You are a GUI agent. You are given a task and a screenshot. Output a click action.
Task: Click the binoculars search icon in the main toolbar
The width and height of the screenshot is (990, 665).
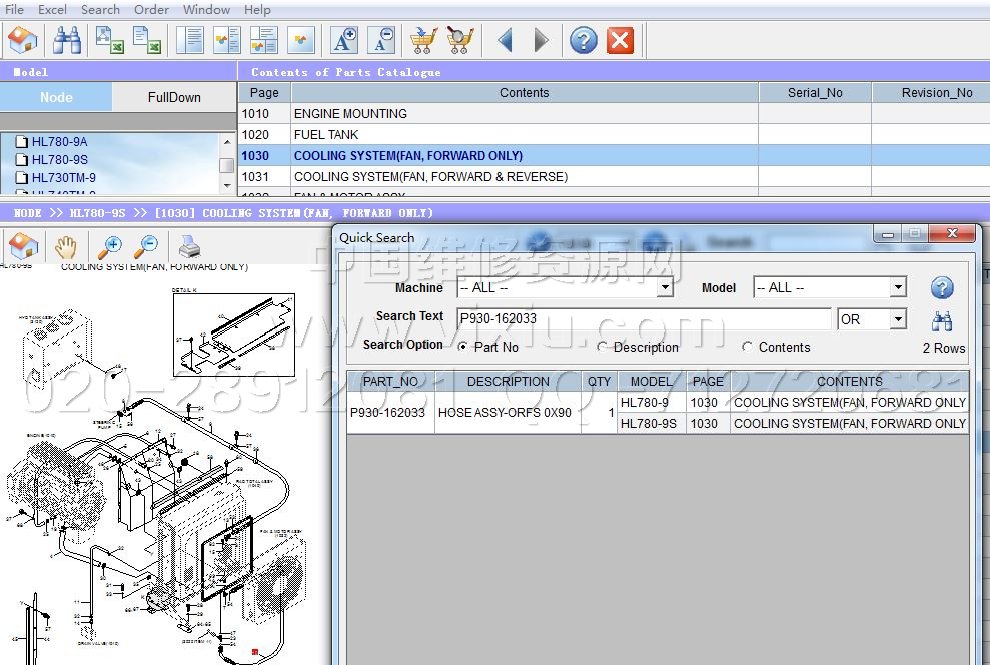click(67, 40)
